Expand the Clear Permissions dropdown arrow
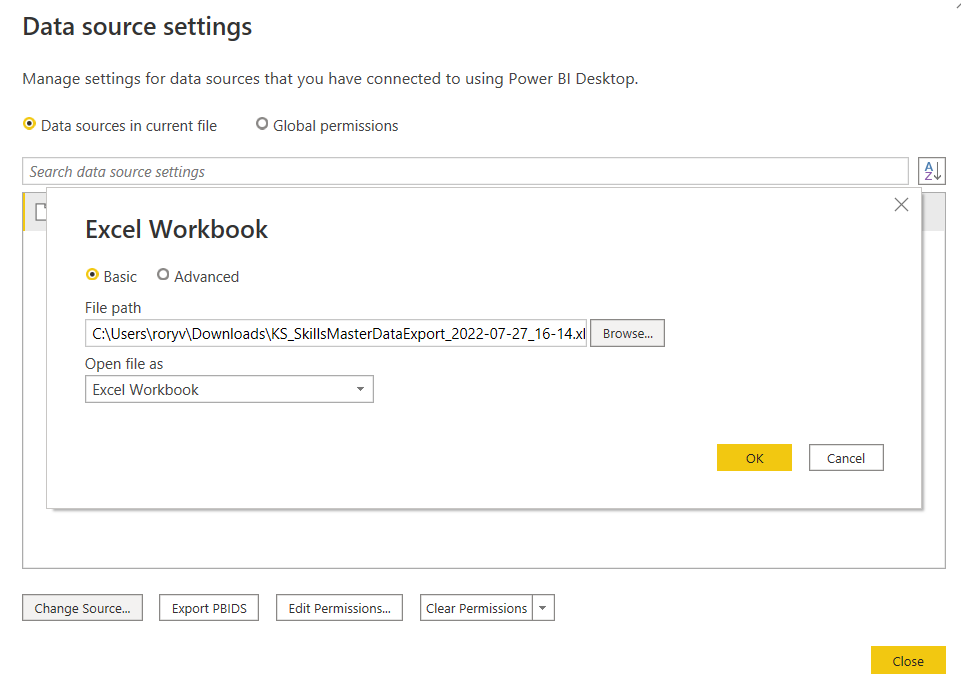 543,608
